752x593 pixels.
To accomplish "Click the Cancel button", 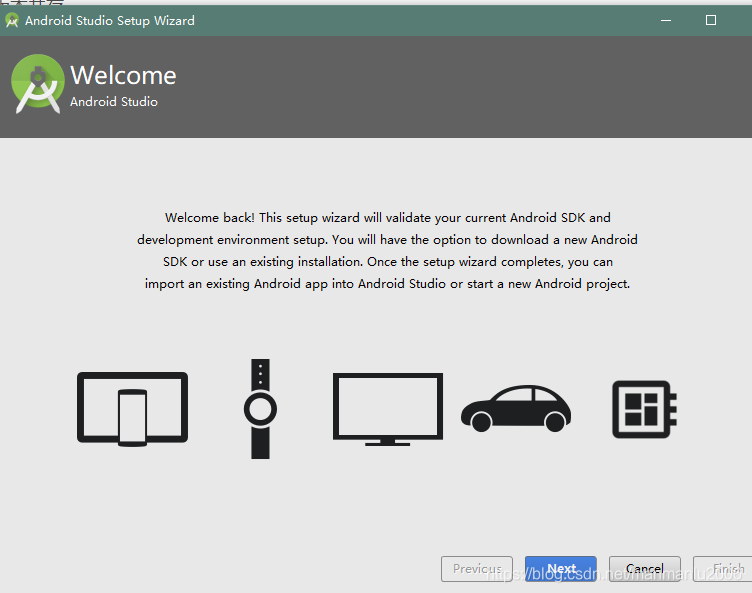I will point(645,569).
